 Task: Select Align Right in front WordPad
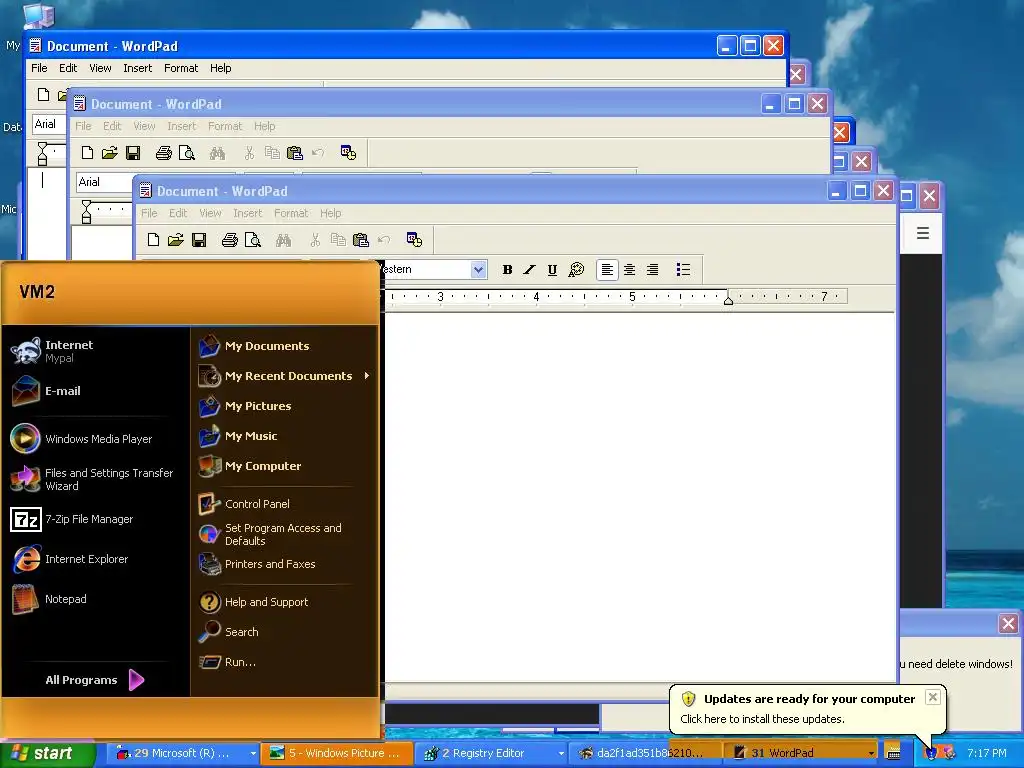652,270
